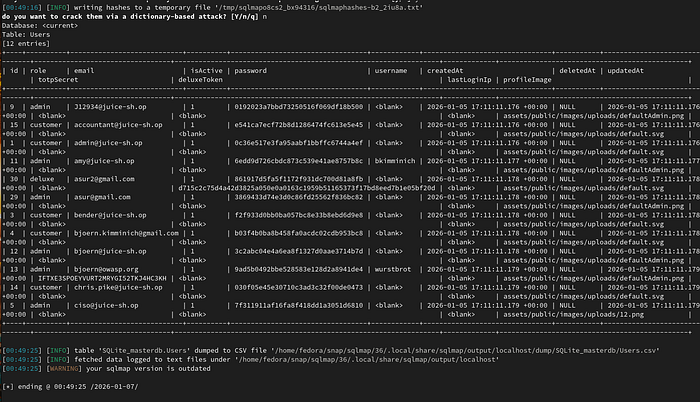Select the password hash starting '7f311911af16'
The height and width of the screenshot is (402, 700).
(x=299, y=306)
